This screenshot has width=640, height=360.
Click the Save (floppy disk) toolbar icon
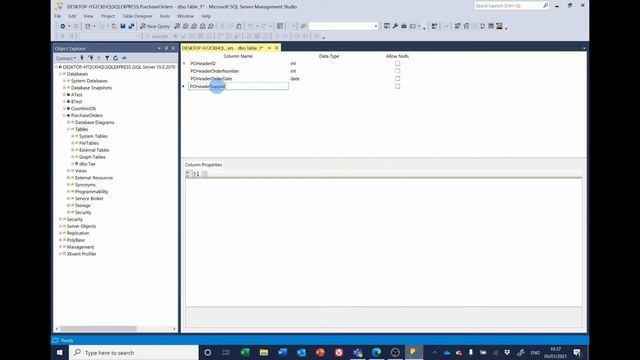123,26
